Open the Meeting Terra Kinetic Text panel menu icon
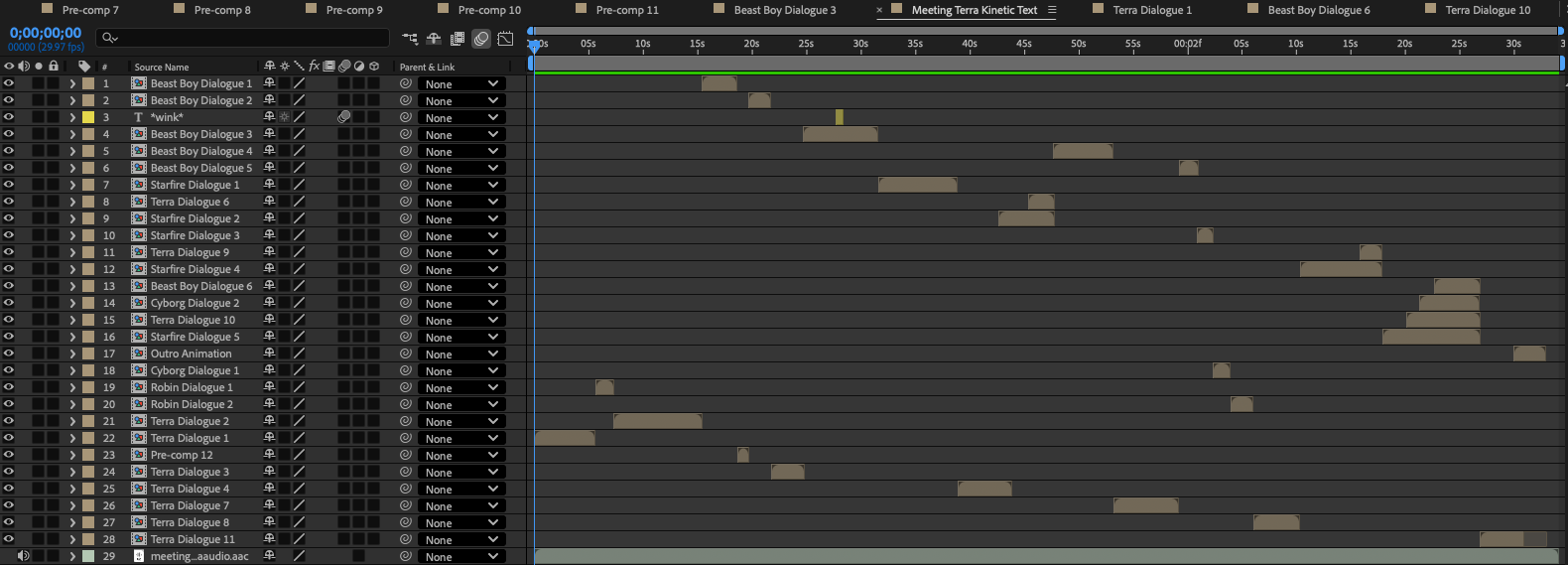Screen dimensions: 1568x565 coord(1052,10)
